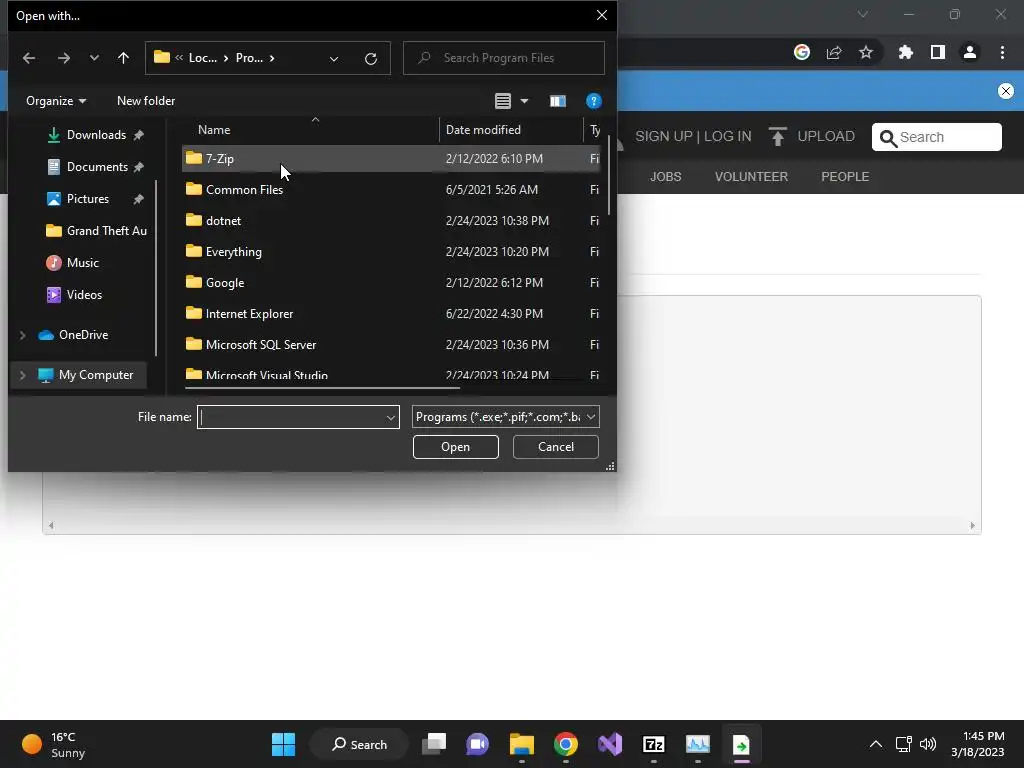
Task: Bookmark this page with the star icon
Action: coord(866,52)
